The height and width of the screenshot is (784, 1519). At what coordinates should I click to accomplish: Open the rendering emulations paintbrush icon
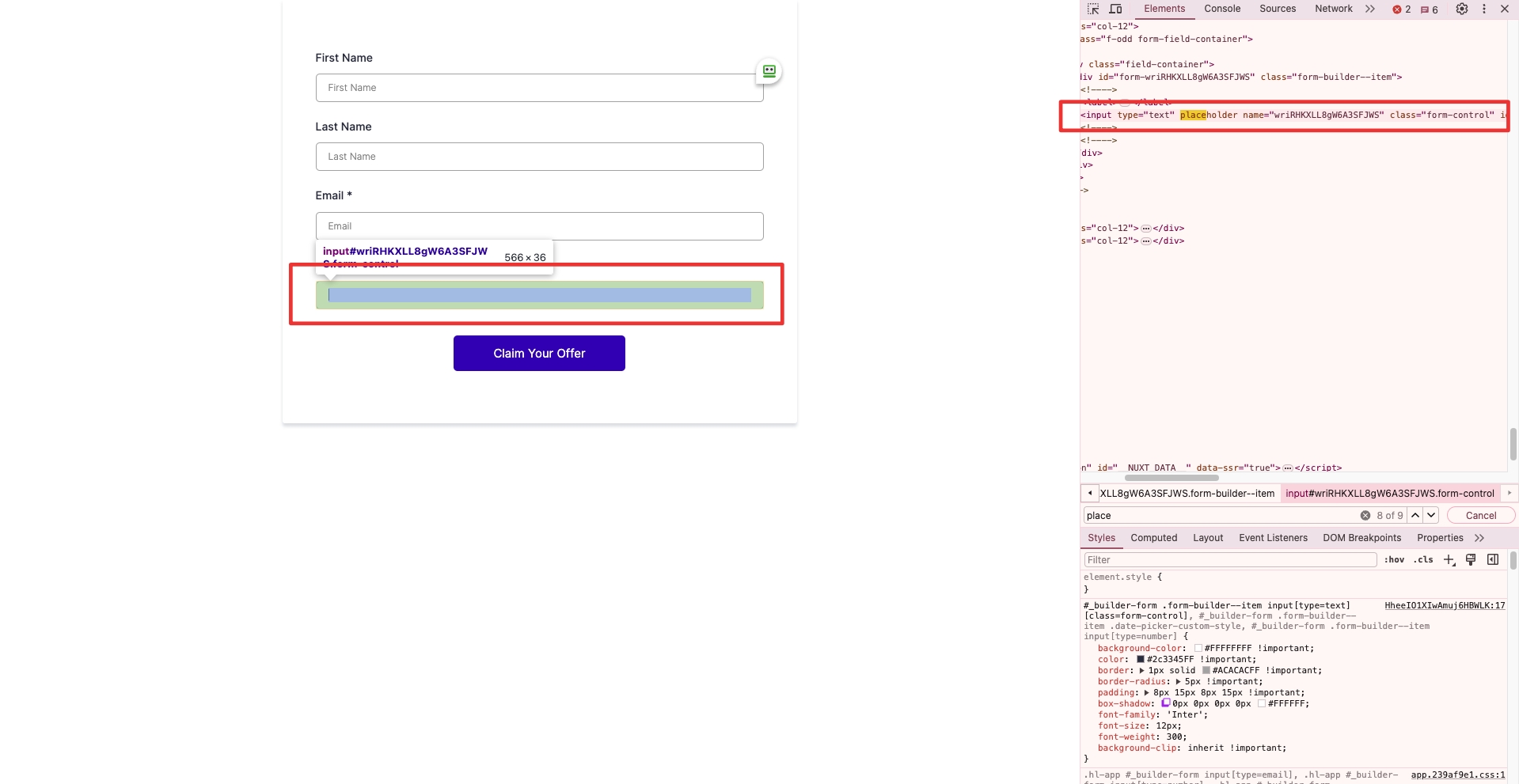coord(1471,560)
